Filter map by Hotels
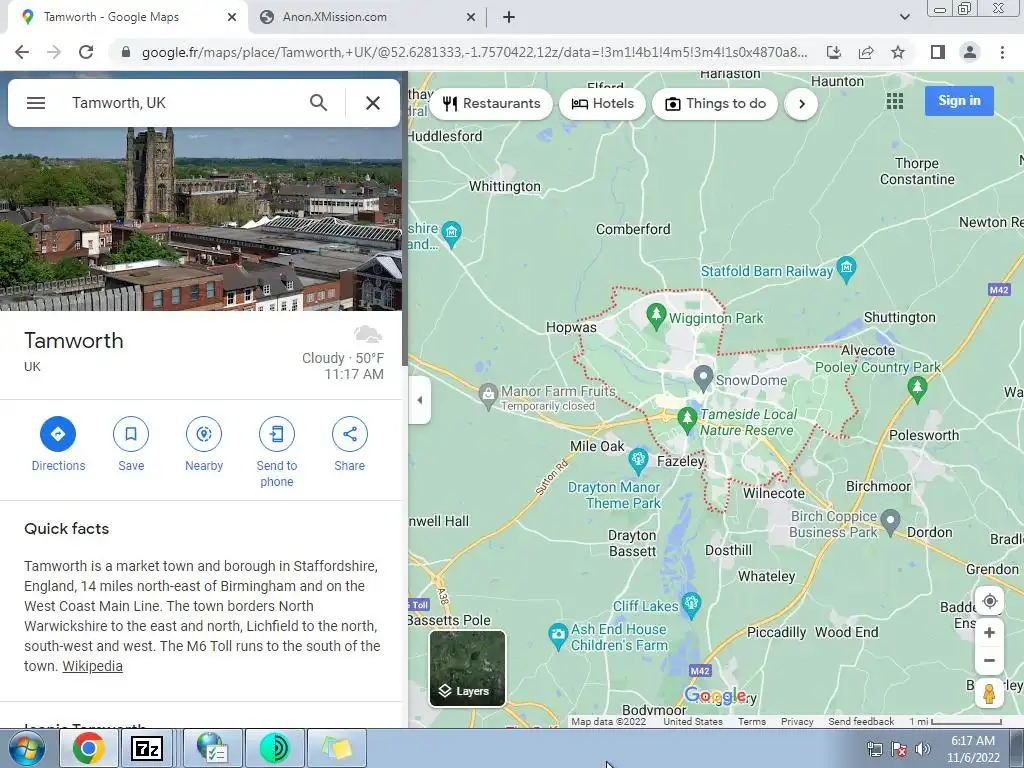The width and height of the screenshot is (1024, 768). 602,104
